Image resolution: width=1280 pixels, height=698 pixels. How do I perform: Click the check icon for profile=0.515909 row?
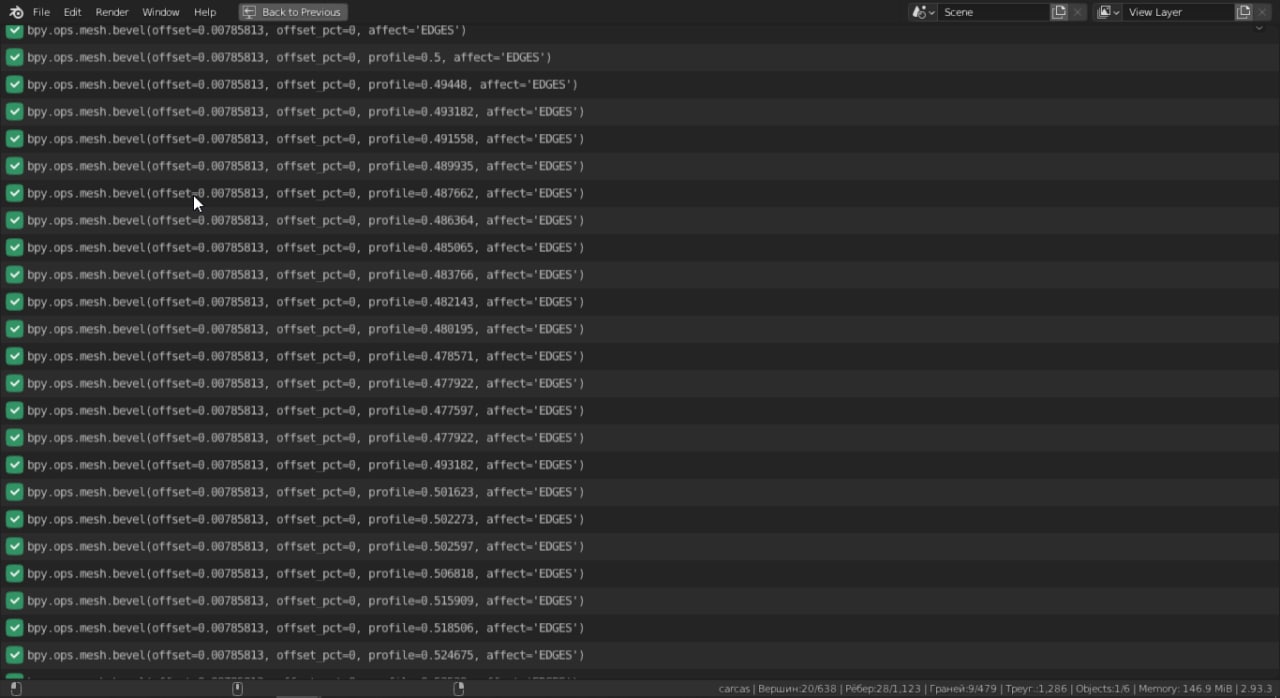point(14,601)
